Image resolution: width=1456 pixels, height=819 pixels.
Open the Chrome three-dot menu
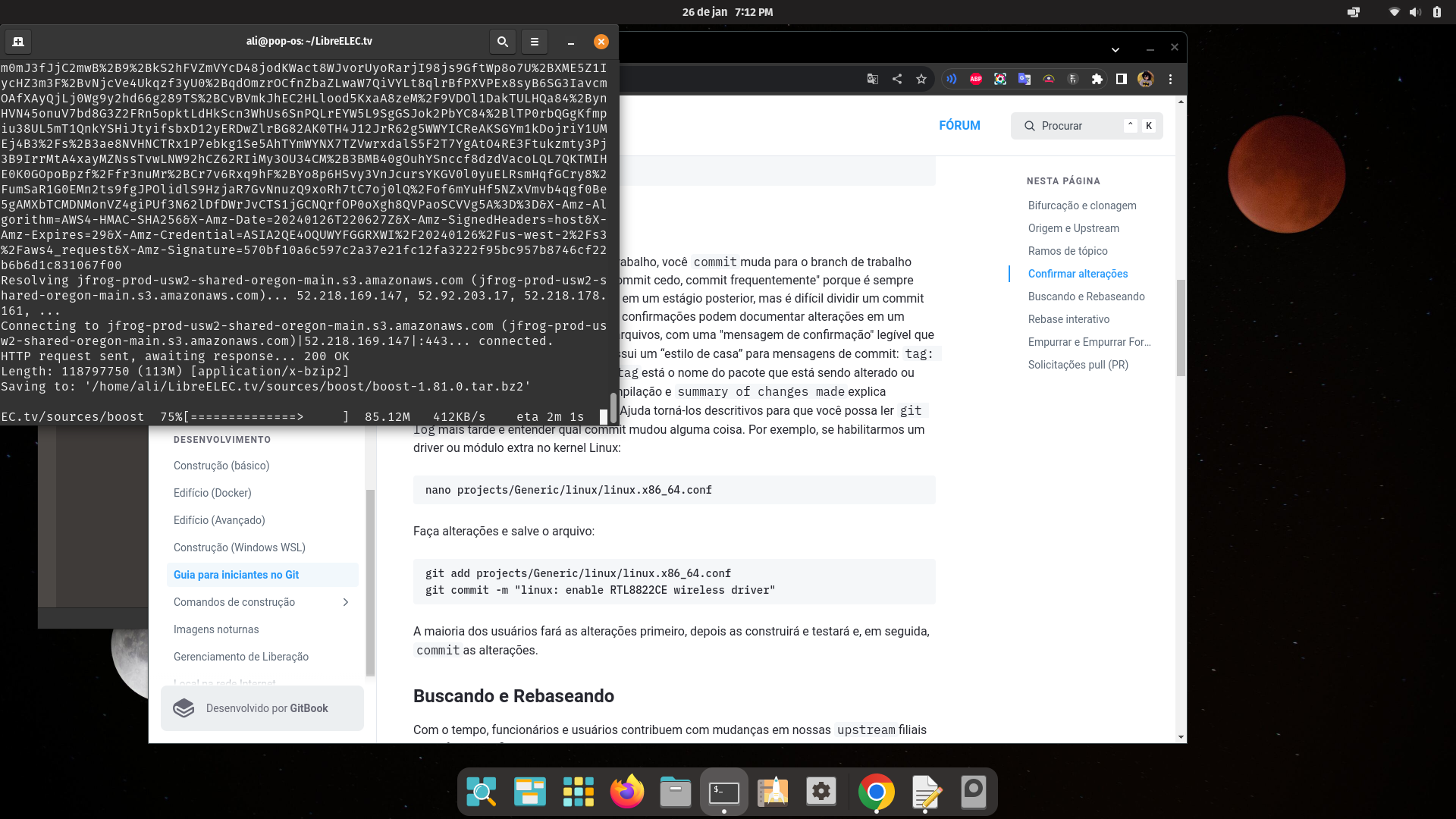(x=1170, y=79)
